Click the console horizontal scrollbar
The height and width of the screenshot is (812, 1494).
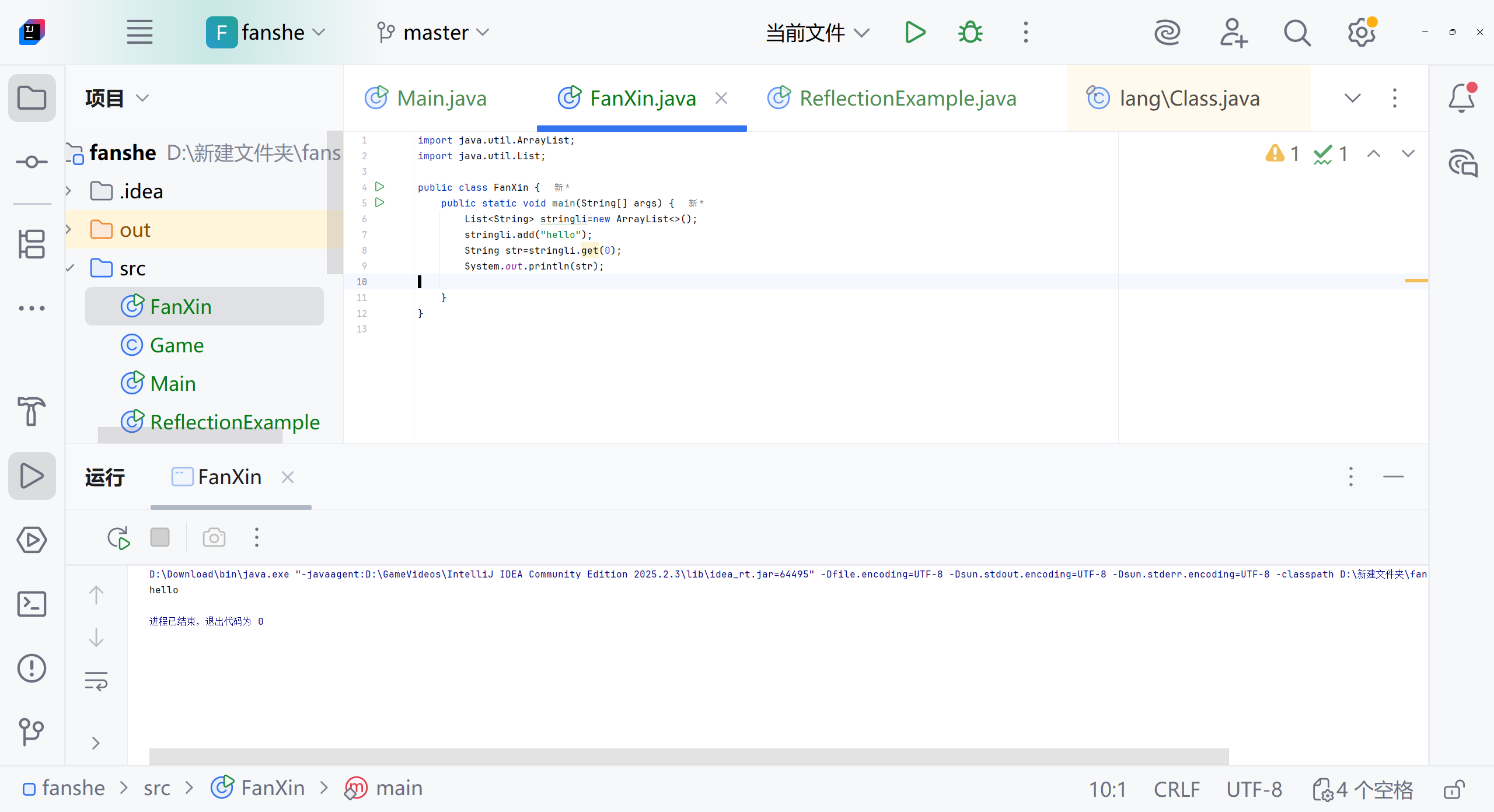[x=689, y=756]
